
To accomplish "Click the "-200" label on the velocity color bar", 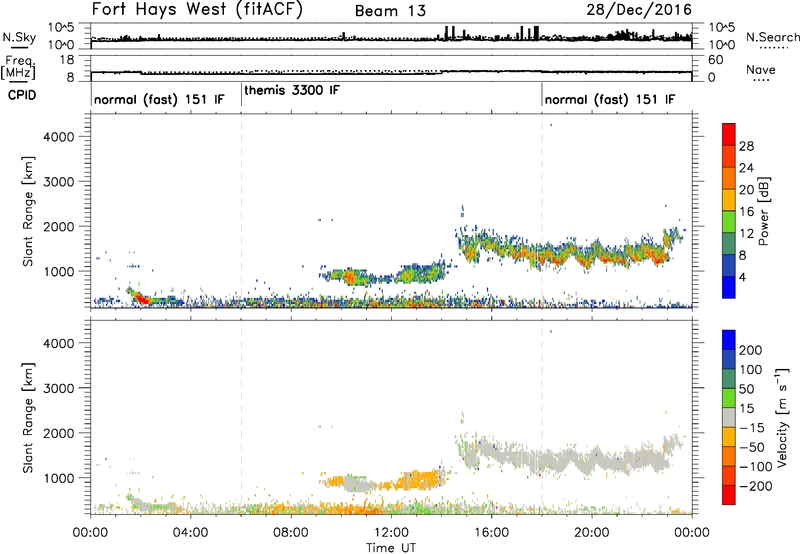I will coord(756,486).
